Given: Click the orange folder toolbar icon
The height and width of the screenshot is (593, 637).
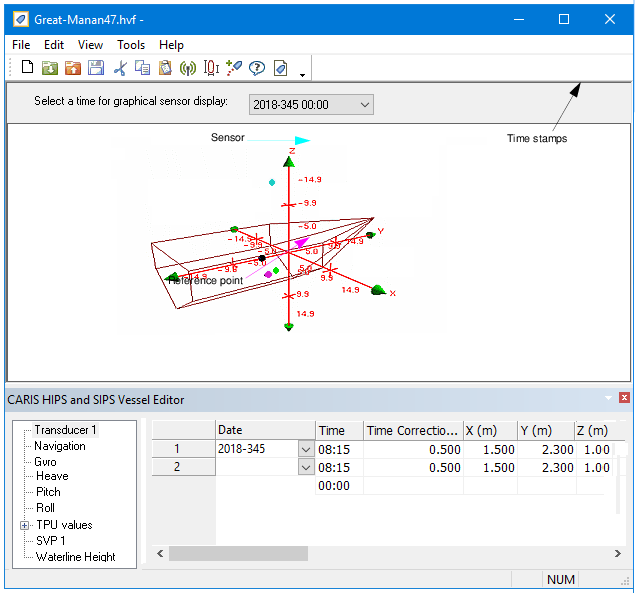Looking at the screenshot, I should (73, 68).
